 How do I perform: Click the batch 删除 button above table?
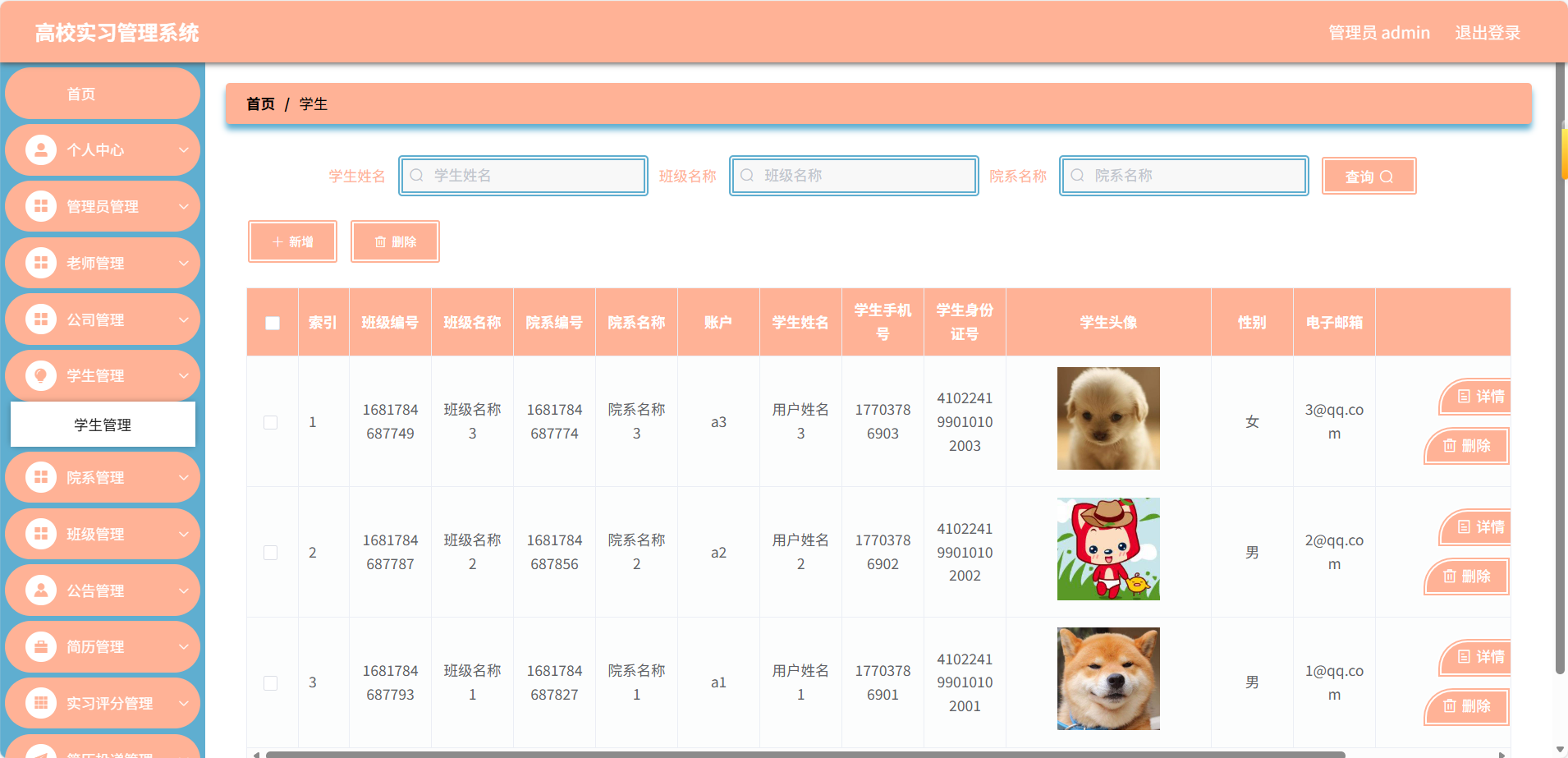(395, 241)
